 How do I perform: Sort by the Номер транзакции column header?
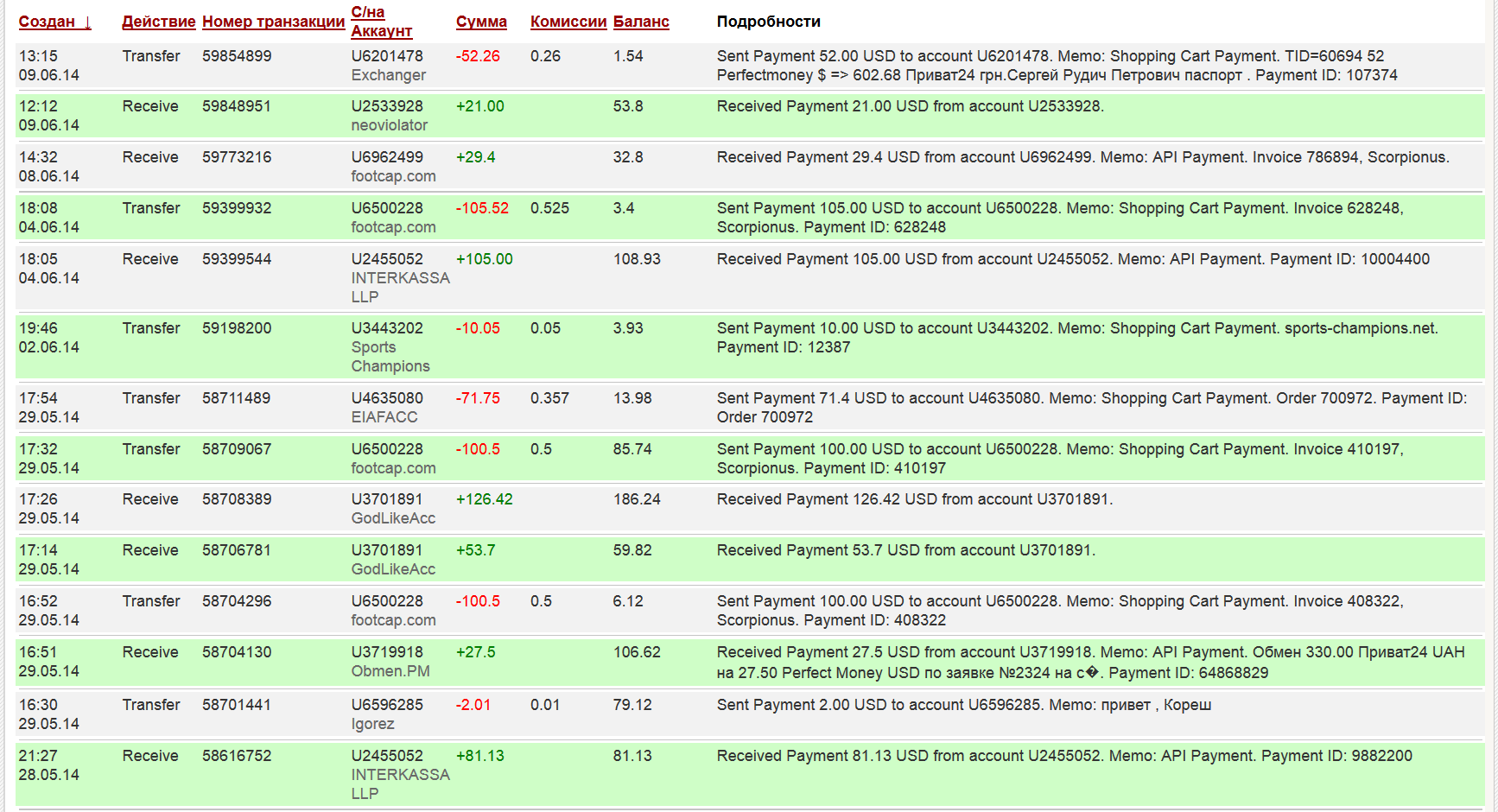coord(274,22)
